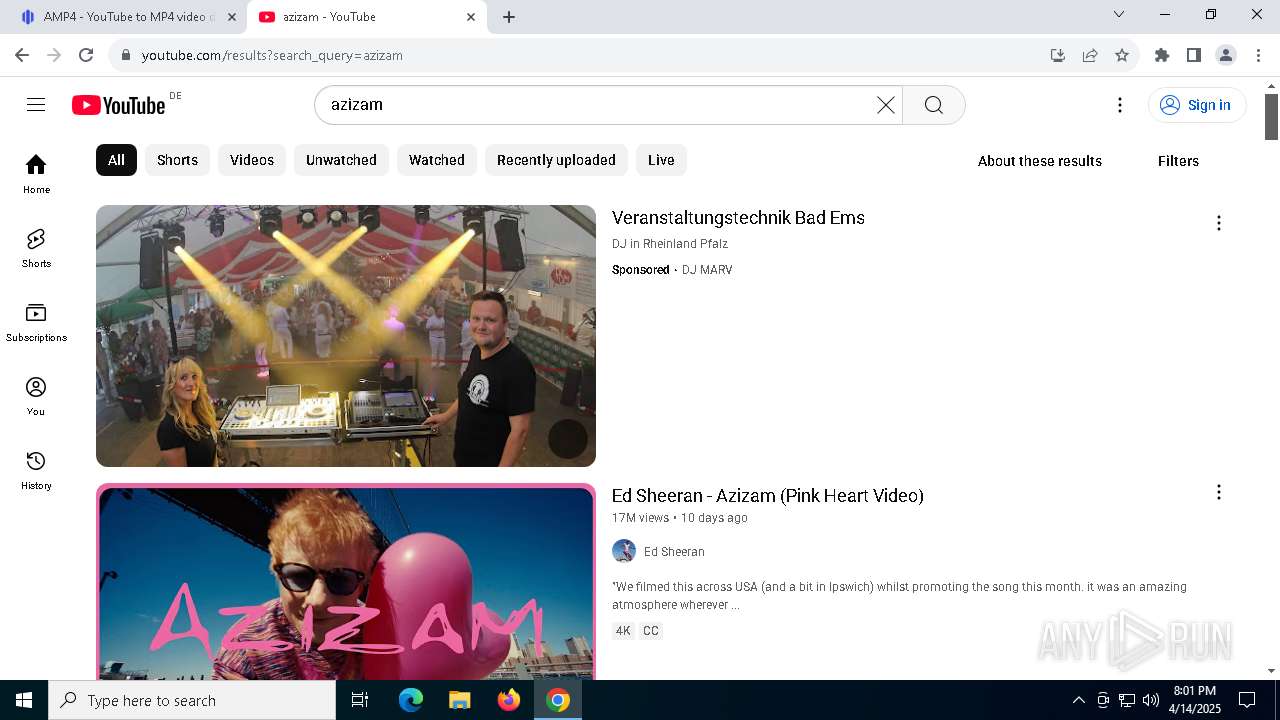This screenshot has height=720, width=1280.
Task: Open the notifications action center
Action: pos(1247,700)
